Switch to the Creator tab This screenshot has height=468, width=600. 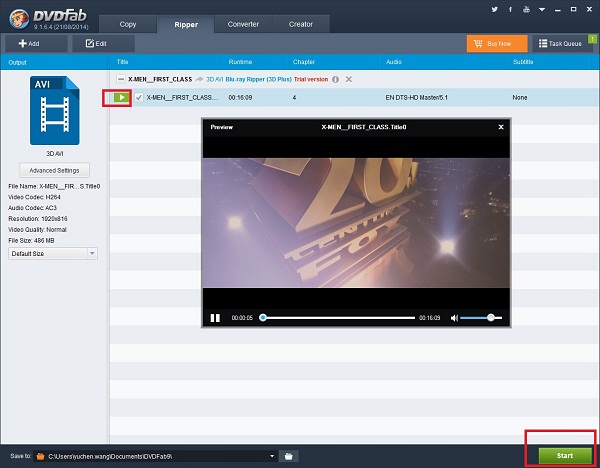[301, 24]
